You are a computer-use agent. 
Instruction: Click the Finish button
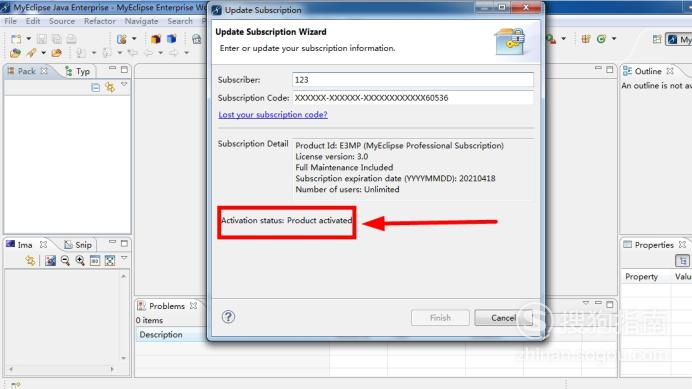pyautogui.click(x=440, y=318)
